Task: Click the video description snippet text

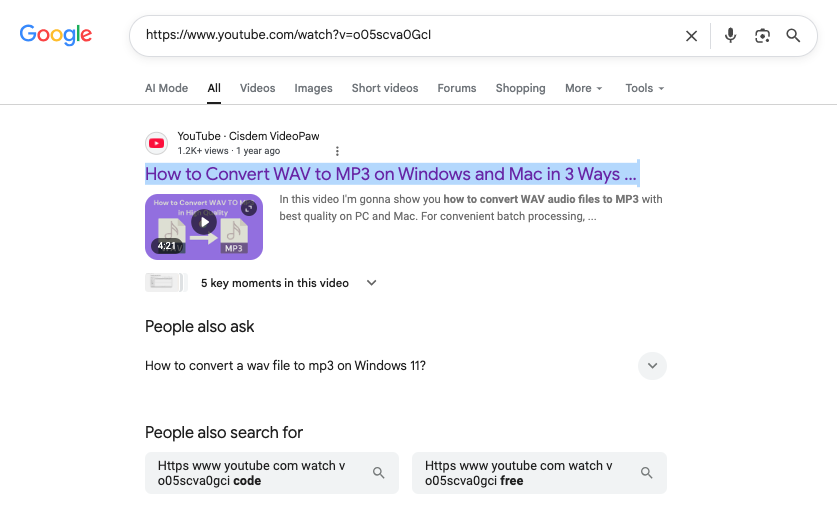Action: click(x=471, y=208)
